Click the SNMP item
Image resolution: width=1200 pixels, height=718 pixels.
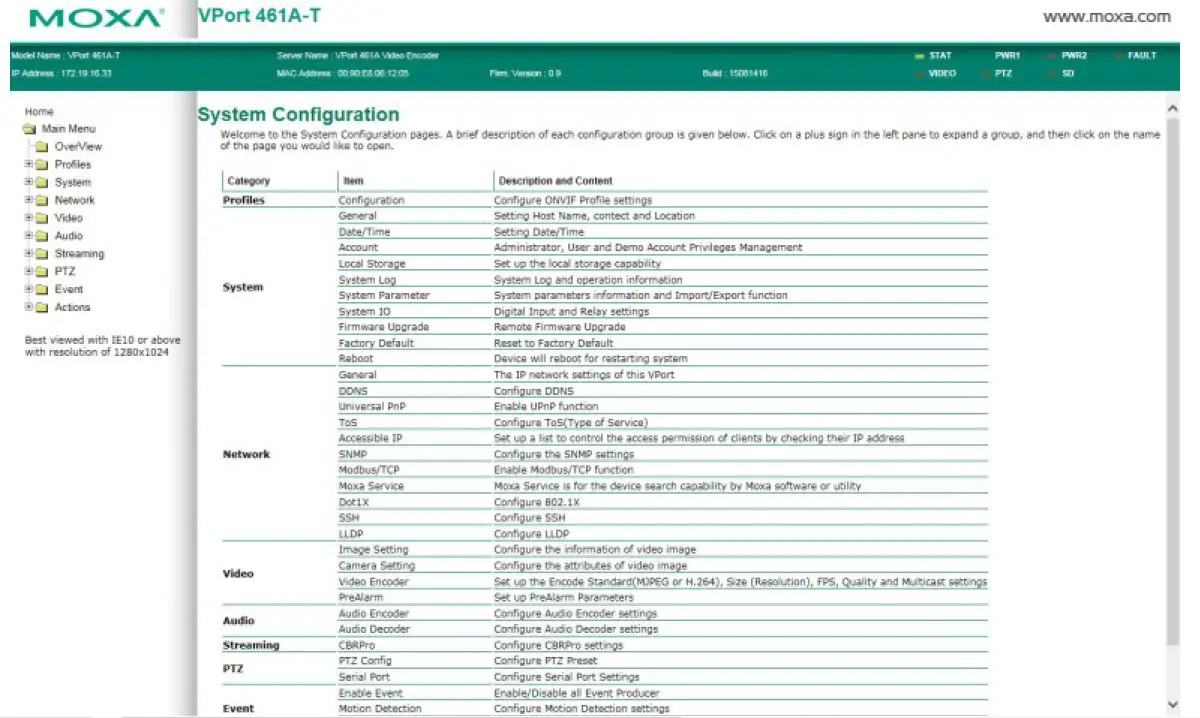tap(353, 454)
